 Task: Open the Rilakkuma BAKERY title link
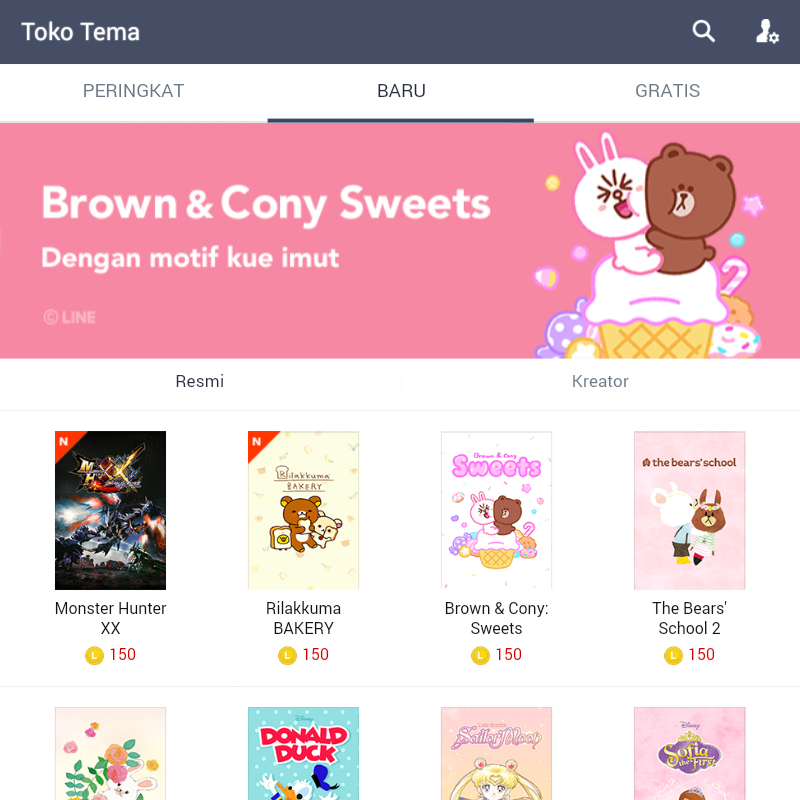pyautogui.click(x=304, y=618)
